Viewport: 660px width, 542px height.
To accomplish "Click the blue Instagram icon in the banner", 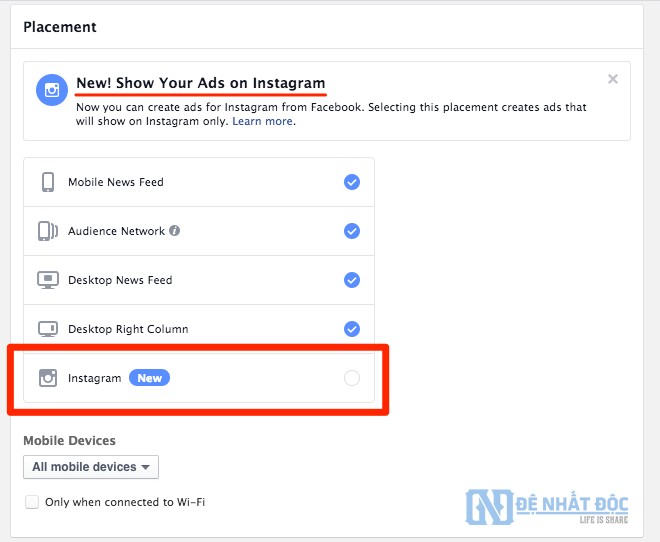I will pyautogui.click(x=52, y=89).
